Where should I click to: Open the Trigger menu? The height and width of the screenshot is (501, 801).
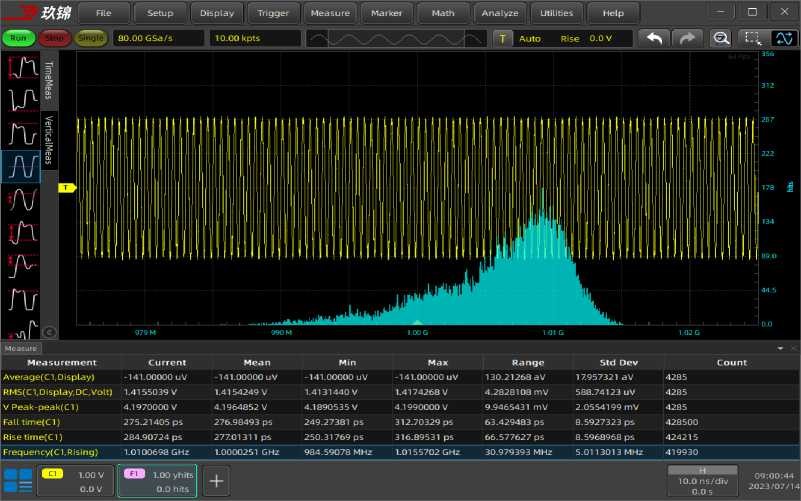pyautogui.click(x=272, y=13)
